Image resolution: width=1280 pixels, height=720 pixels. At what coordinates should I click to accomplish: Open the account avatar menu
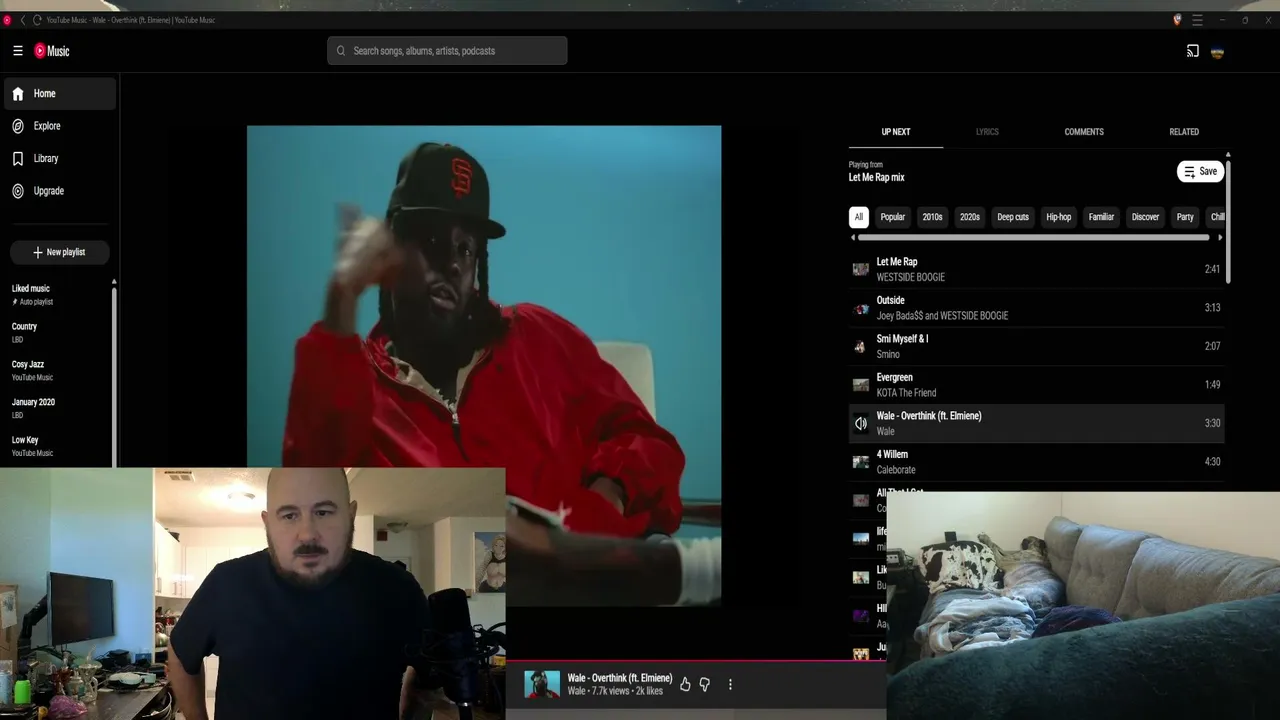pos(1217,52)
